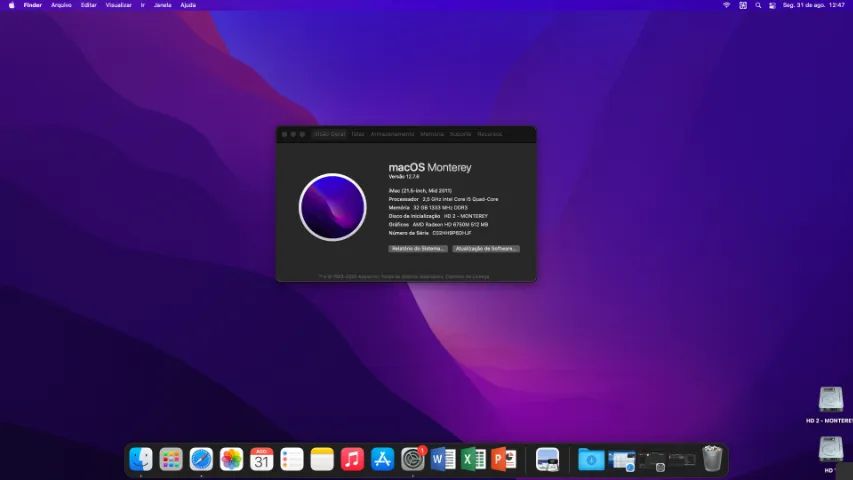This screenshot has width=853, height=480.
Task: Open Launchpad in the Dock
Action: click(171, 459)
